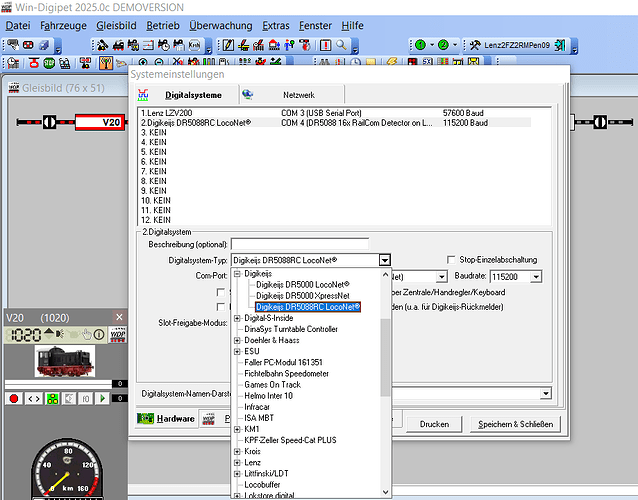The width and height of the screenshot is (638, 500).
Task: Click the green three-dot button in V20 panel
Action: point(52,399)
